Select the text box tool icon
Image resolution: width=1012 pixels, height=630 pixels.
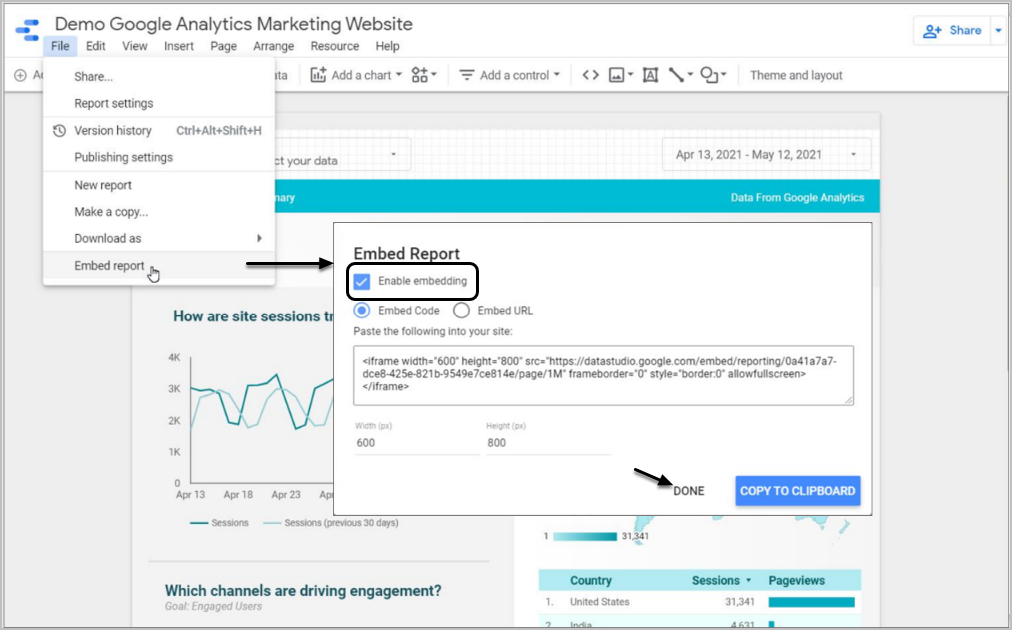point(650,75)
